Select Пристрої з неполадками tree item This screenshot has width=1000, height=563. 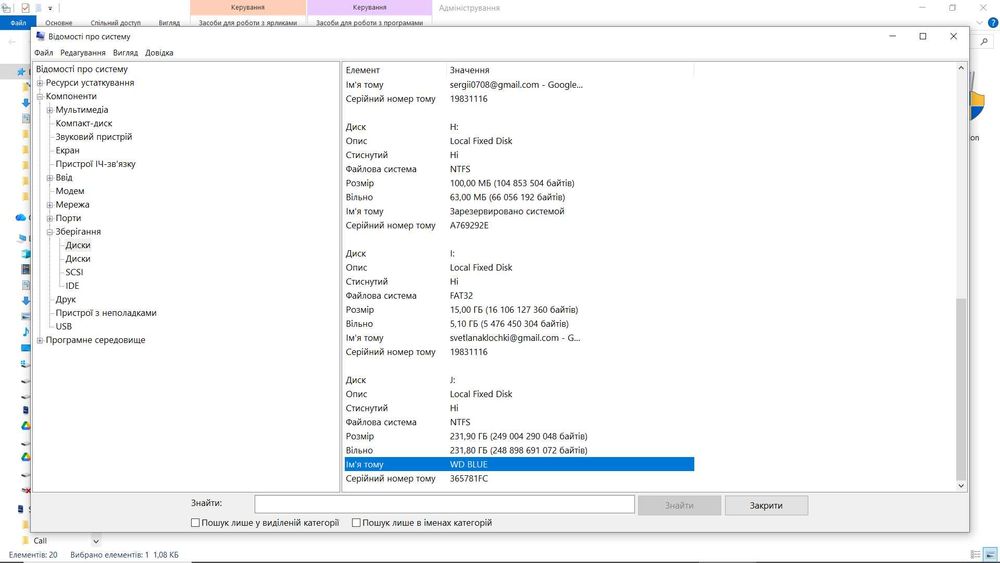click(106, 313)
